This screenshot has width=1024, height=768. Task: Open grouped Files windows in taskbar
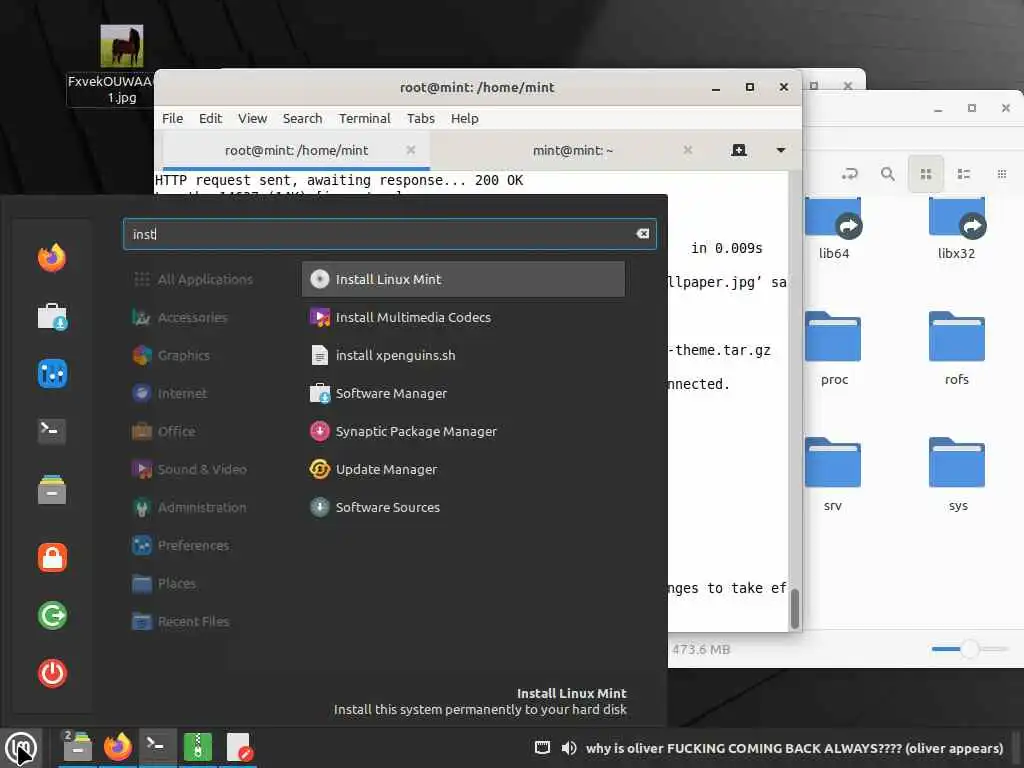[x=77, y=747]
